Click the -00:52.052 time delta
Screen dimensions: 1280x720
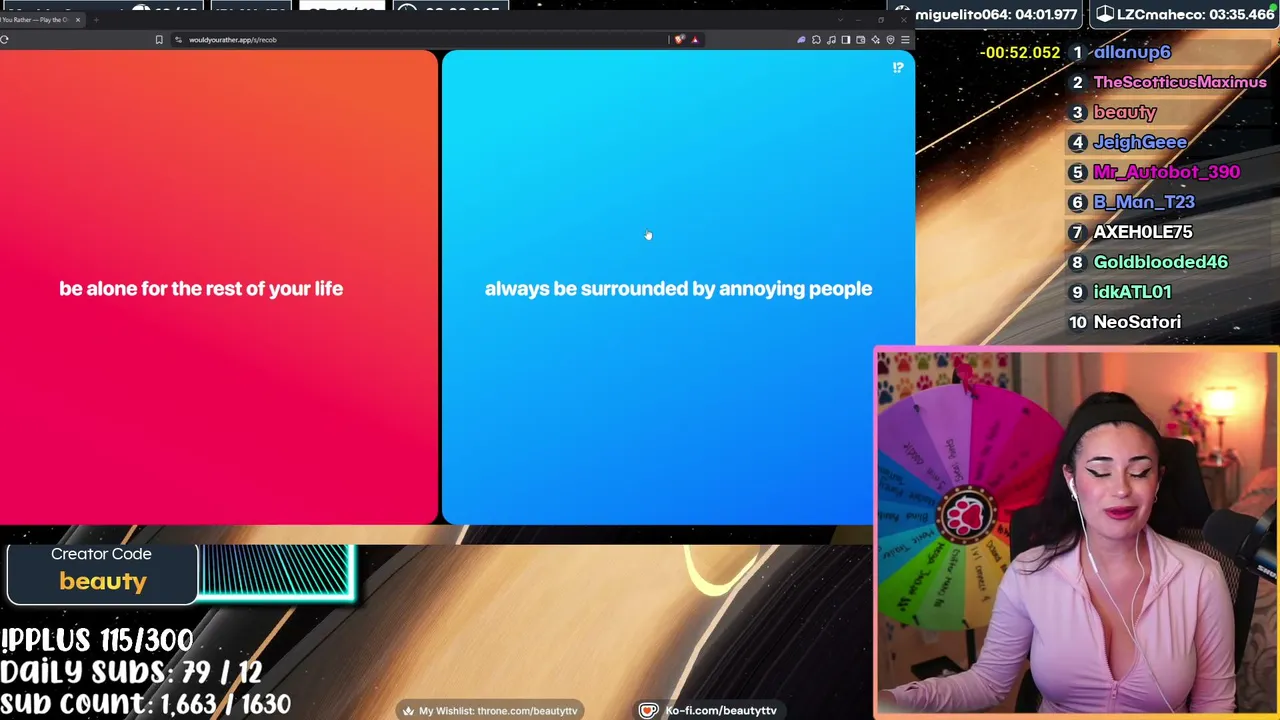[x=1019, y=52]
